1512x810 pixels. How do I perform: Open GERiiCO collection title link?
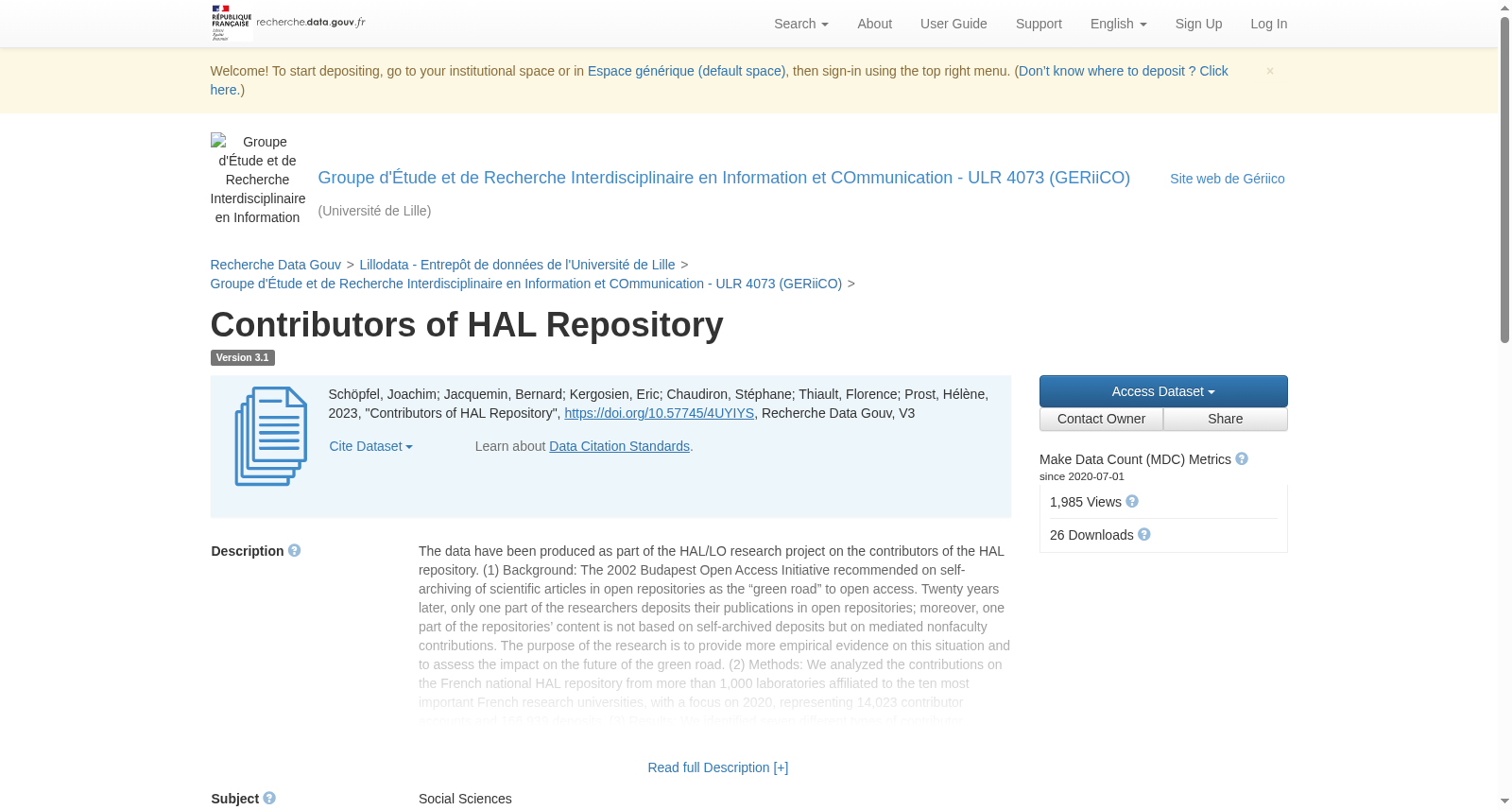click(724, 178)
